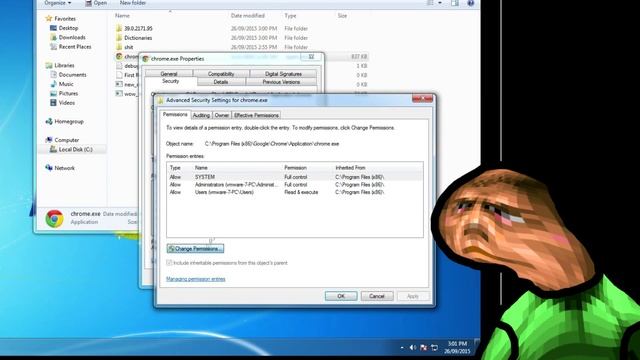The image size is (640, 360).
Task: Switch to the Auditing tab
Action: [x=201, y=116]
